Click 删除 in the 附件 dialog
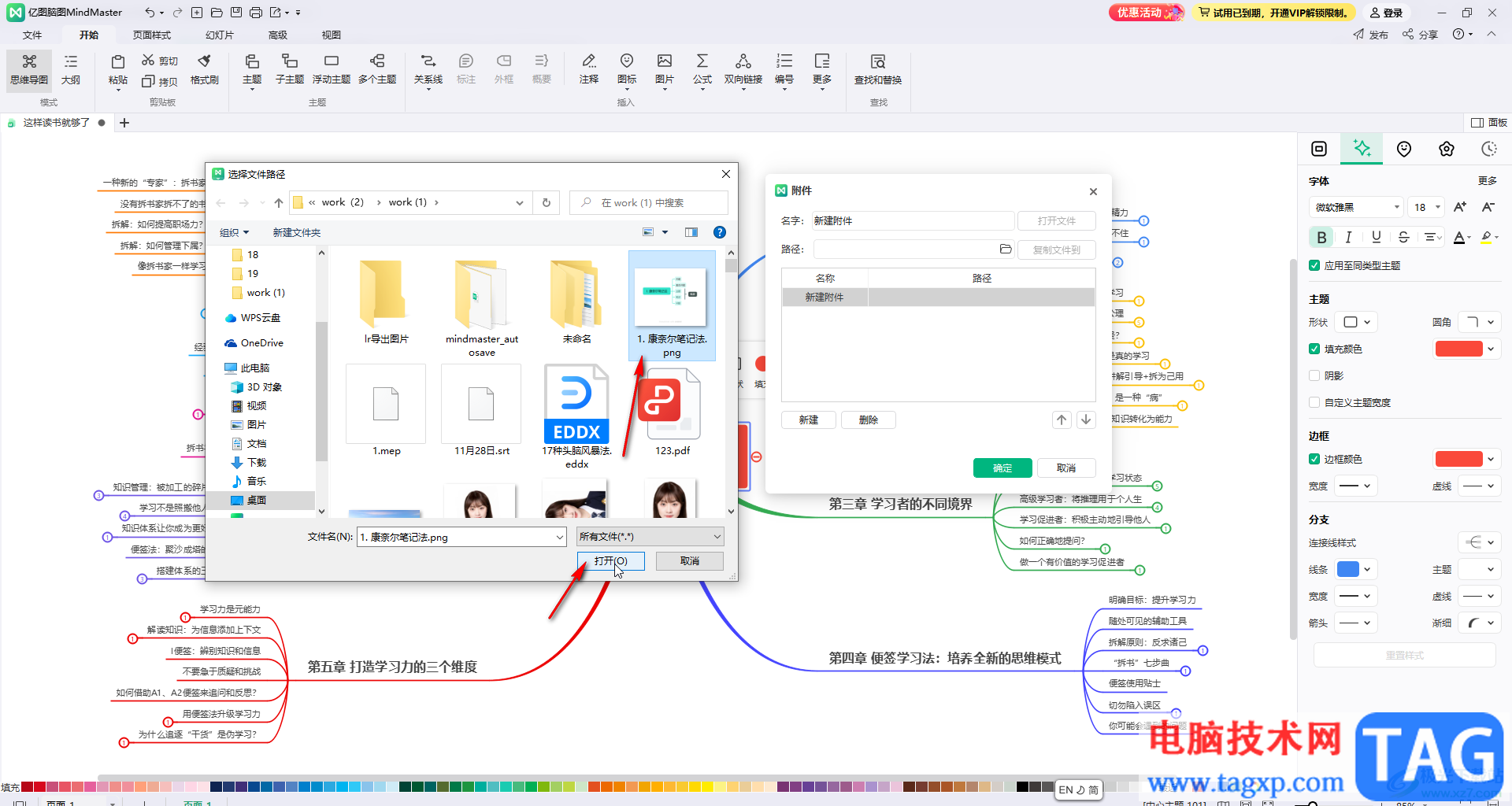The width and height of the screenshot is (1512, 806). tap(869, 420)
